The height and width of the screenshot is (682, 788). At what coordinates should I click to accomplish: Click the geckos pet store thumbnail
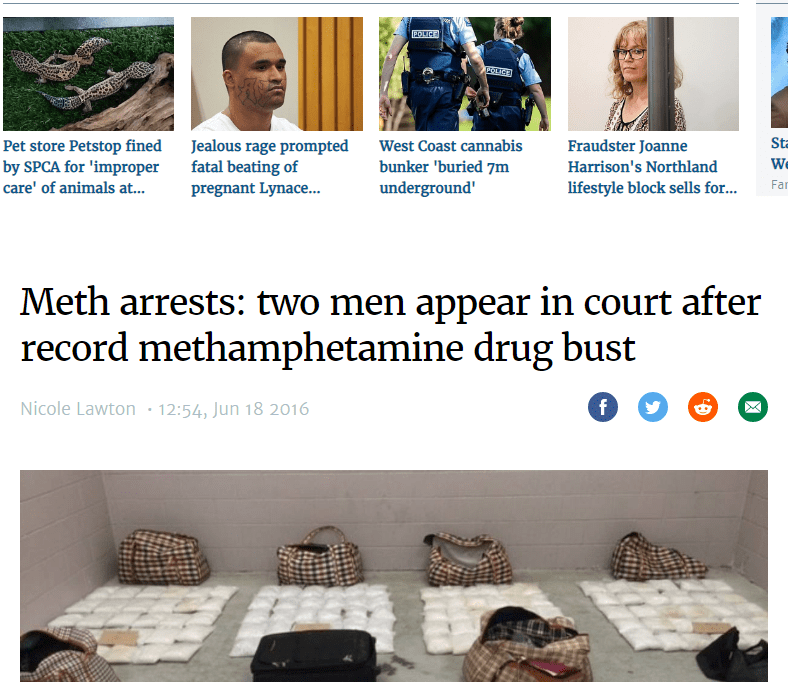click(x=88, y=74)
